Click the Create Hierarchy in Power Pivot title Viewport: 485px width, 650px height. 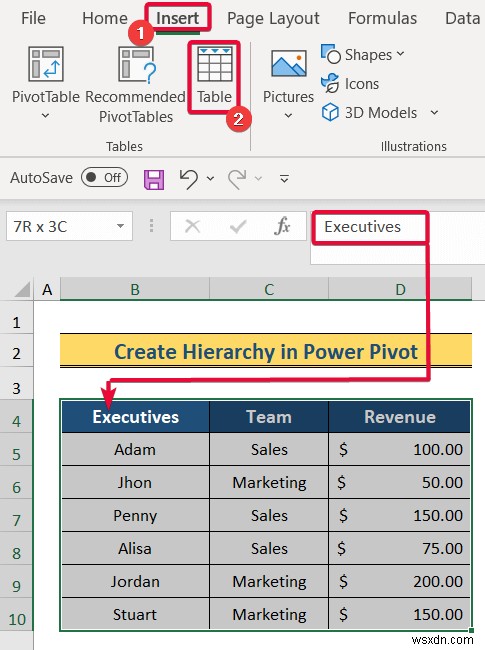tap(266, 352)
